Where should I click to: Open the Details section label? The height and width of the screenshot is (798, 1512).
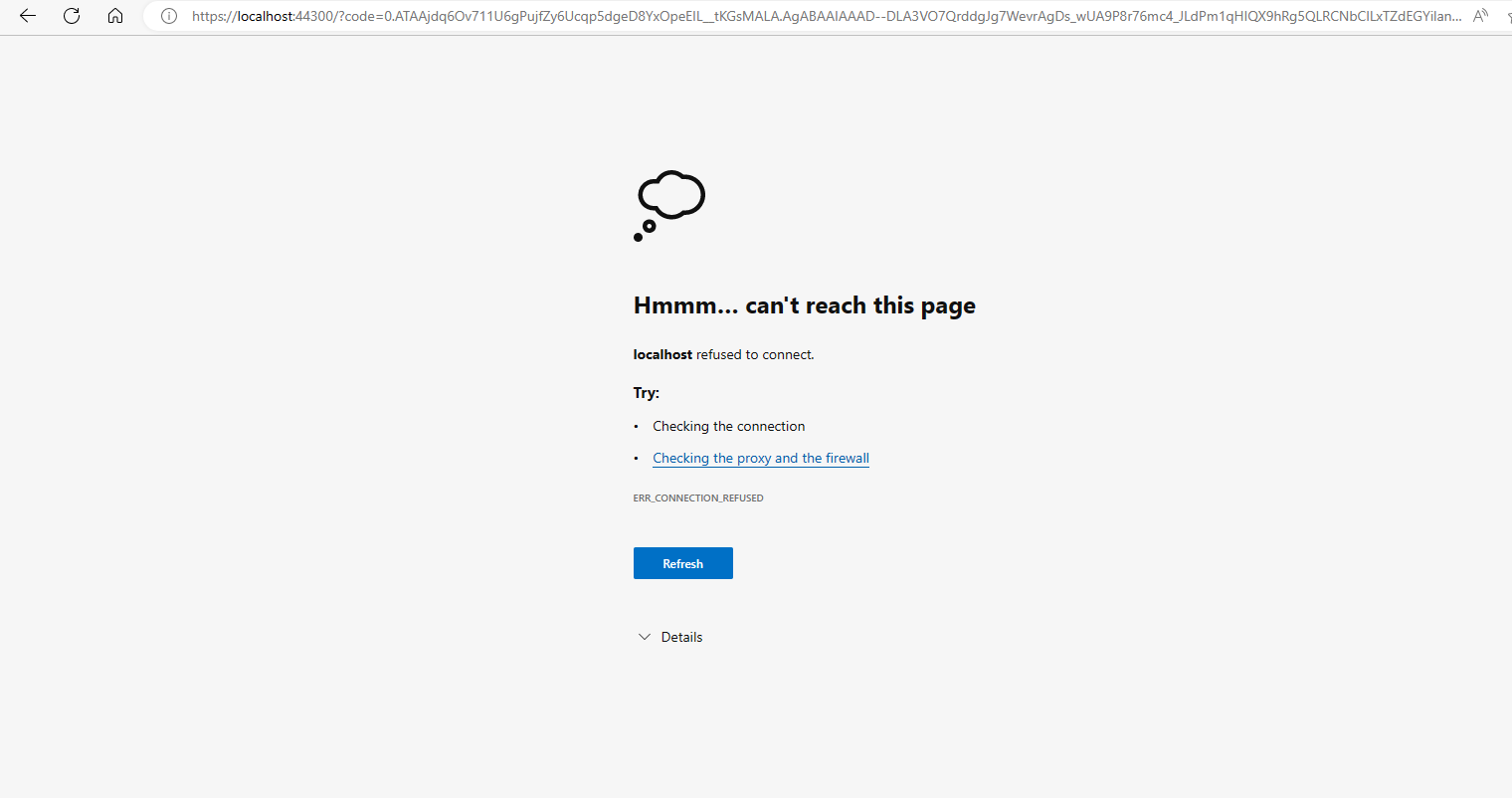[681, 637]
